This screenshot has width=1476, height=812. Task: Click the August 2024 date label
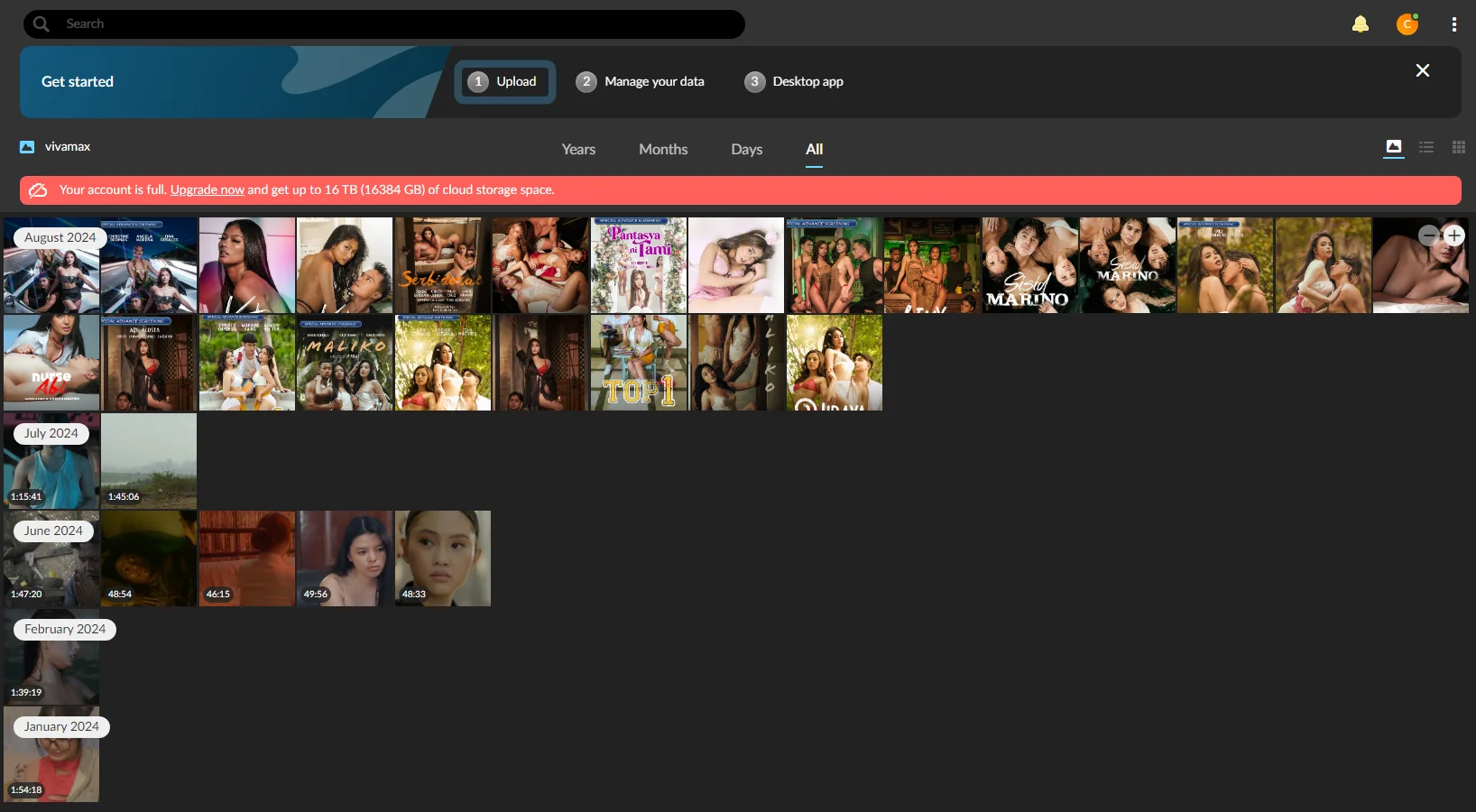click(60, 237)
